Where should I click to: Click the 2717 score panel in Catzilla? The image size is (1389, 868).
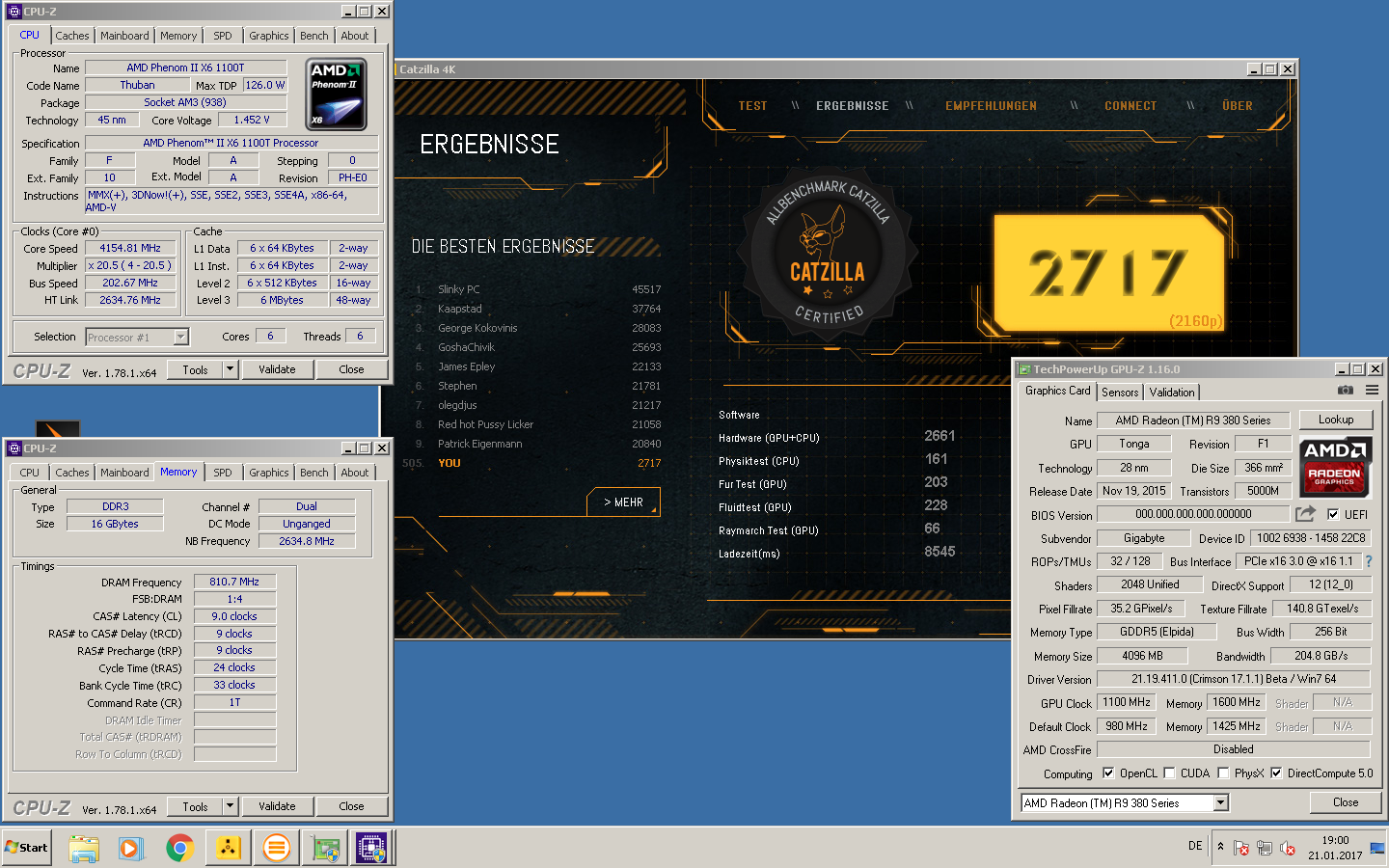(x=1108, y=272)
